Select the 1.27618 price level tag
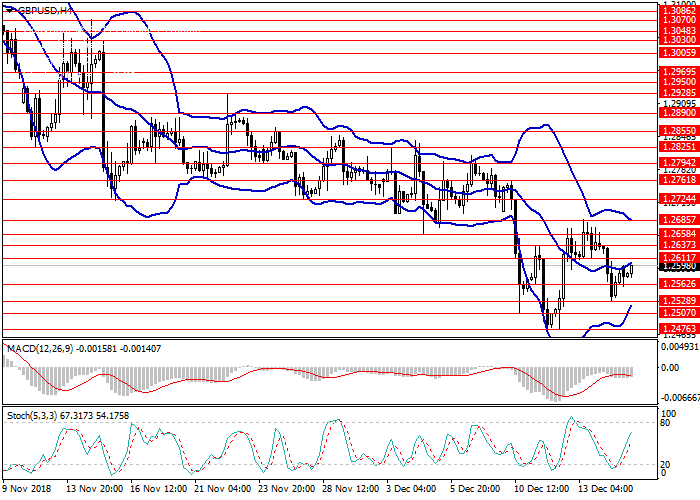This screenshot has height=500, width=700. (678, 181)
